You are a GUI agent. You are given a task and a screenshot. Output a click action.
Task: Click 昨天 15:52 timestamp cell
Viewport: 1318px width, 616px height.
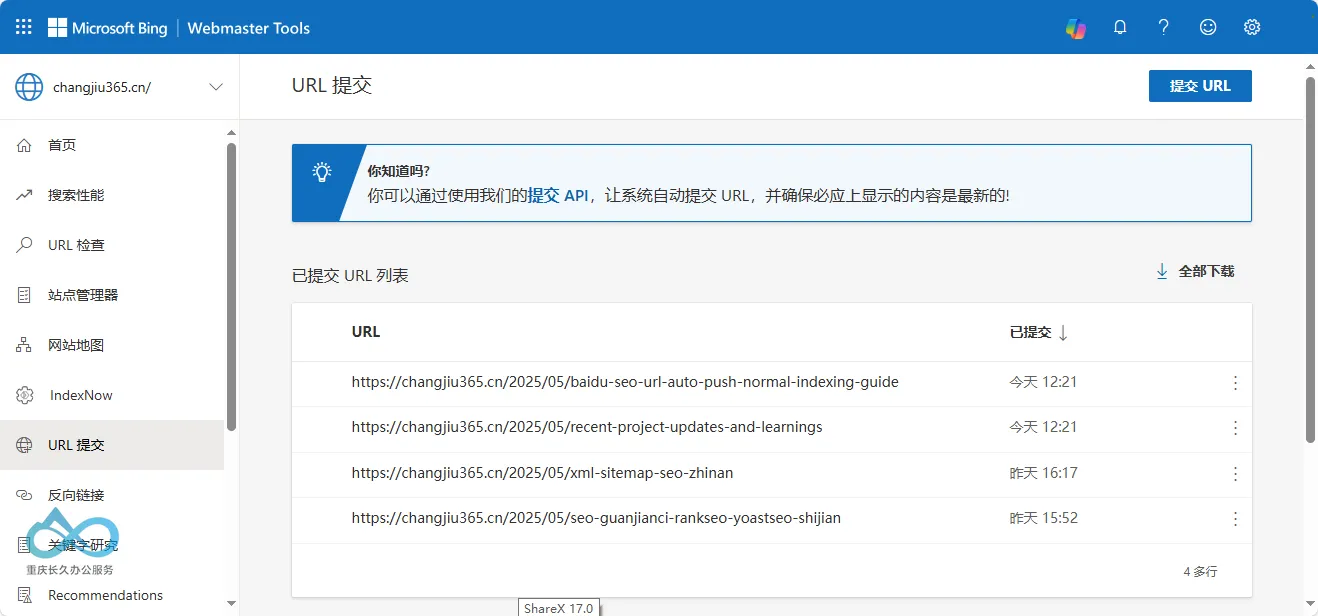click(x=1043, y=518)
